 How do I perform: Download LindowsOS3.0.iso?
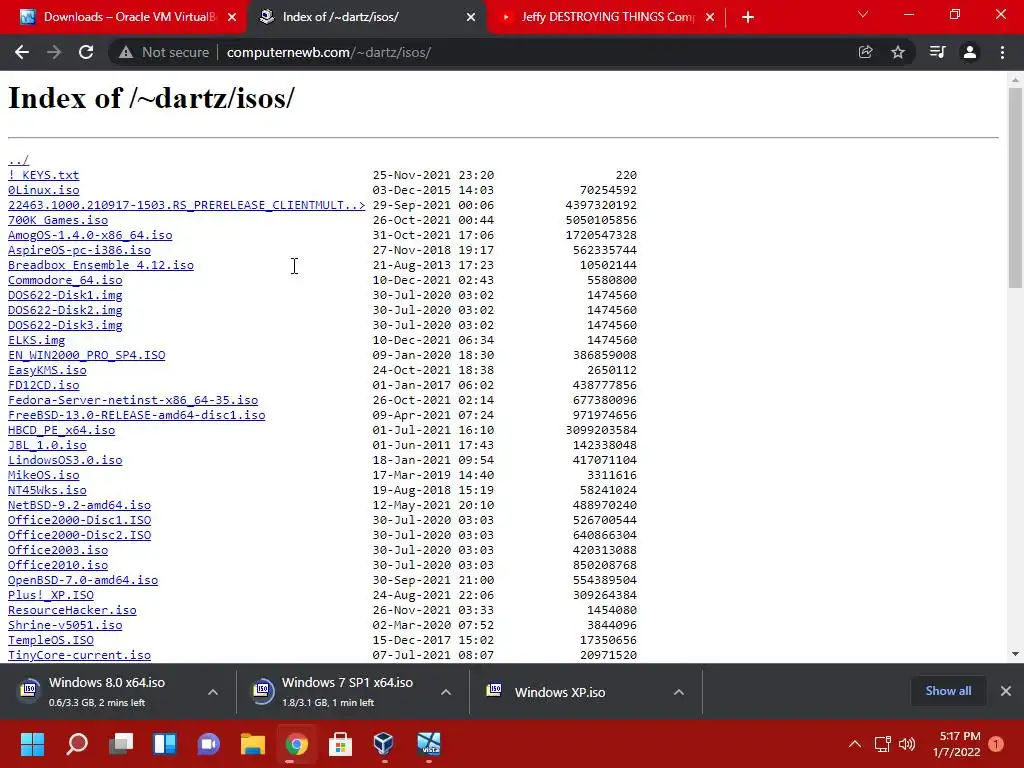65,460
